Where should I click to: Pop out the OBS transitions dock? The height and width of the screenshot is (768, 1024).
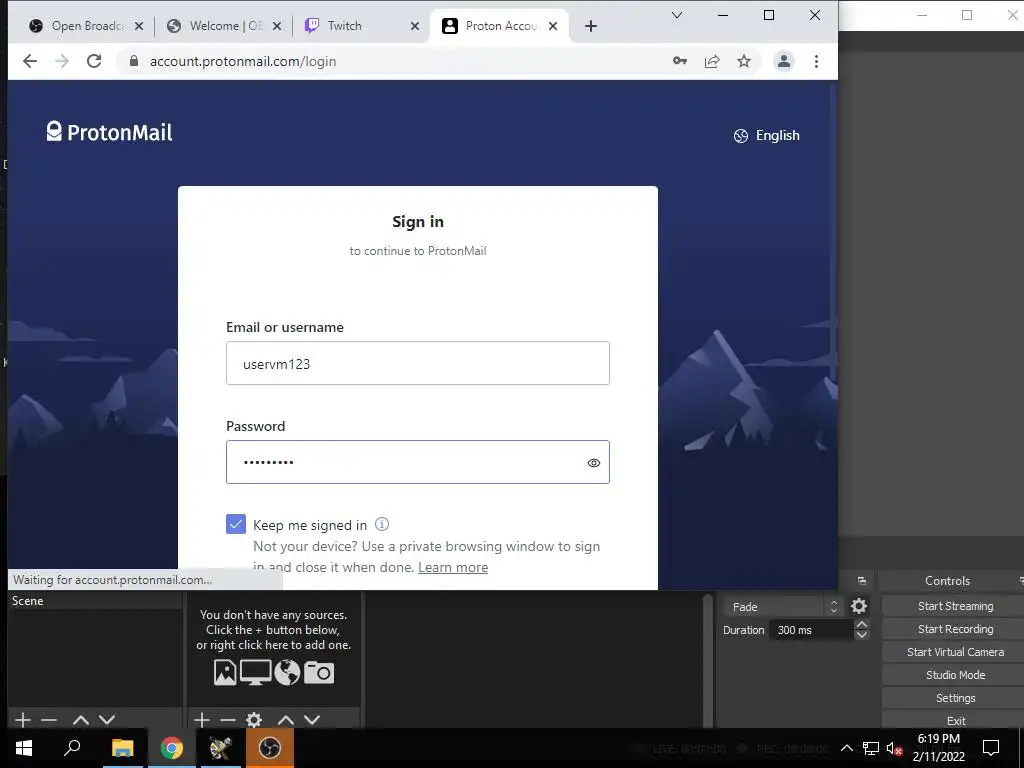click(x=861, y=581)
